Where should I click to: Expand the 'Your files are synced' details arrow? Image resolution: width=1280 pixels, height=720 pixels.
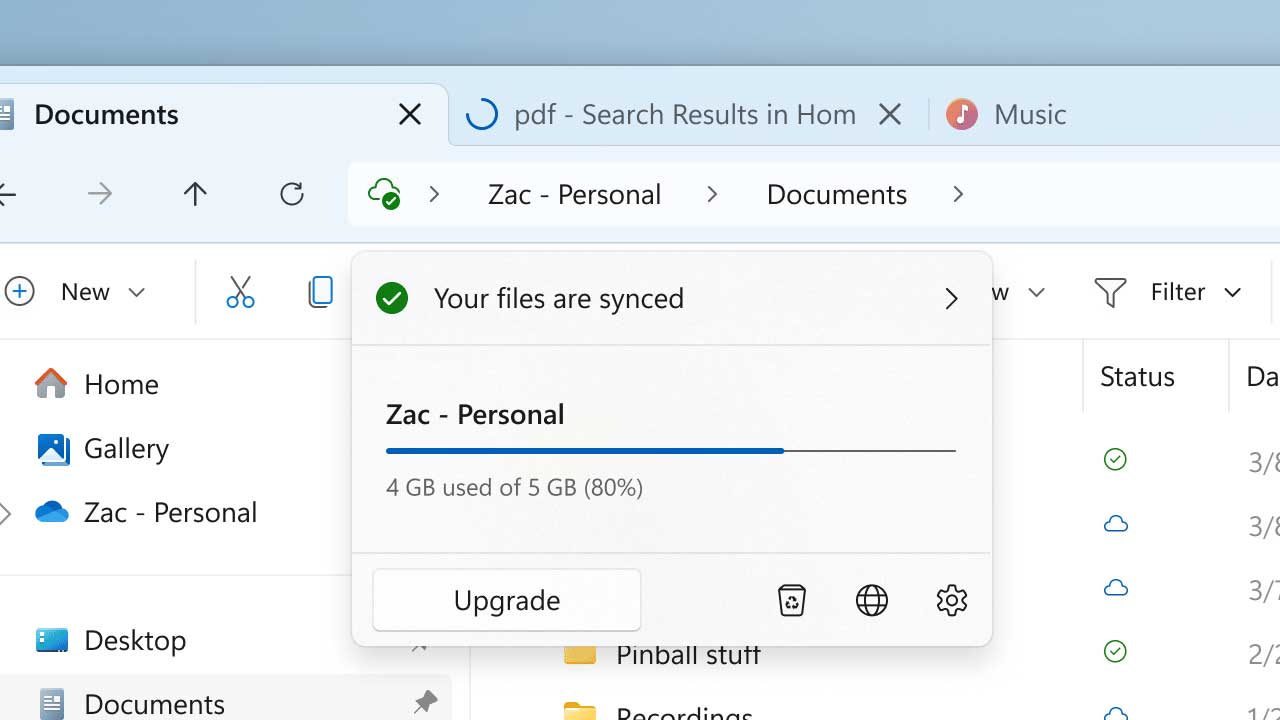coord(950,298)
